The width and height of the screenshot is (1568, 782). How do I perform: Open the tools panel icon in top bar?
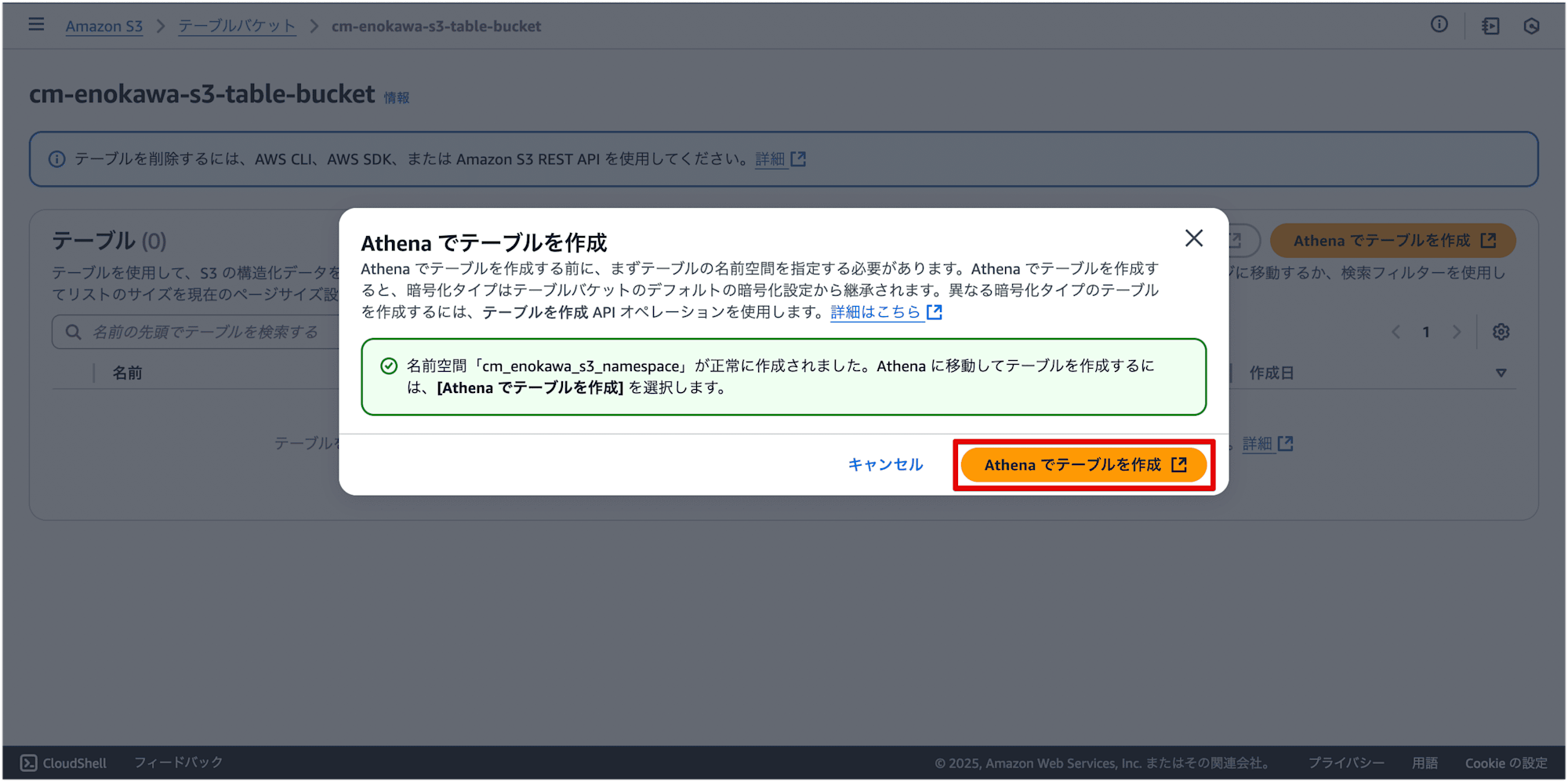pyautogui.click(x=1490, y=26)
